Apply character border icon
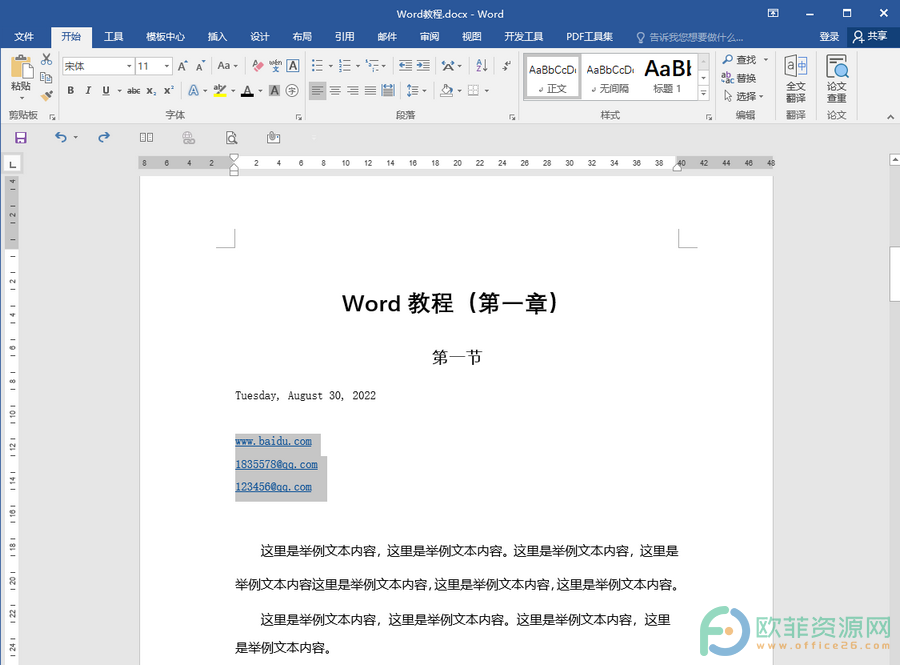The height and width of the screenshot is (665, 900). coord(293,66)
